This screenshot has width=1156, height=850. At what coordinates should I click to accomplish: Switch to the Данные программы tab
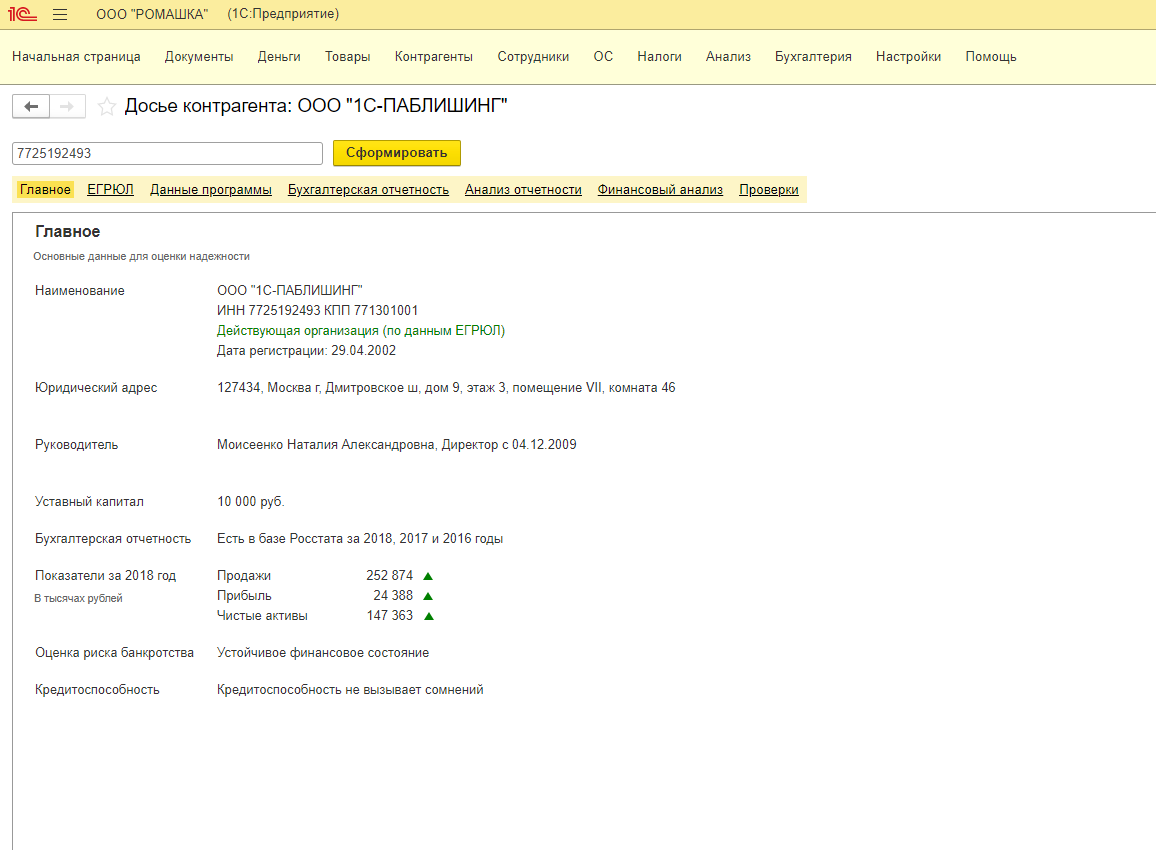point(211,189)
